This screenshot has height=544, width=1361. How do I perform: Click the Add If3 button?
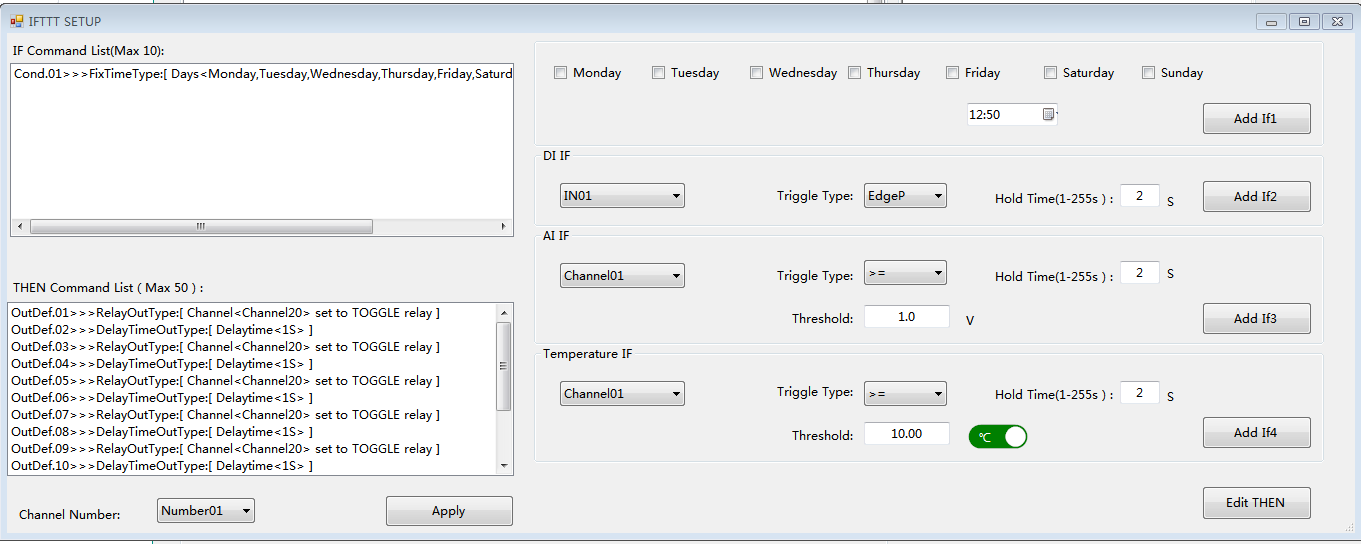[x=1256, y=318]
